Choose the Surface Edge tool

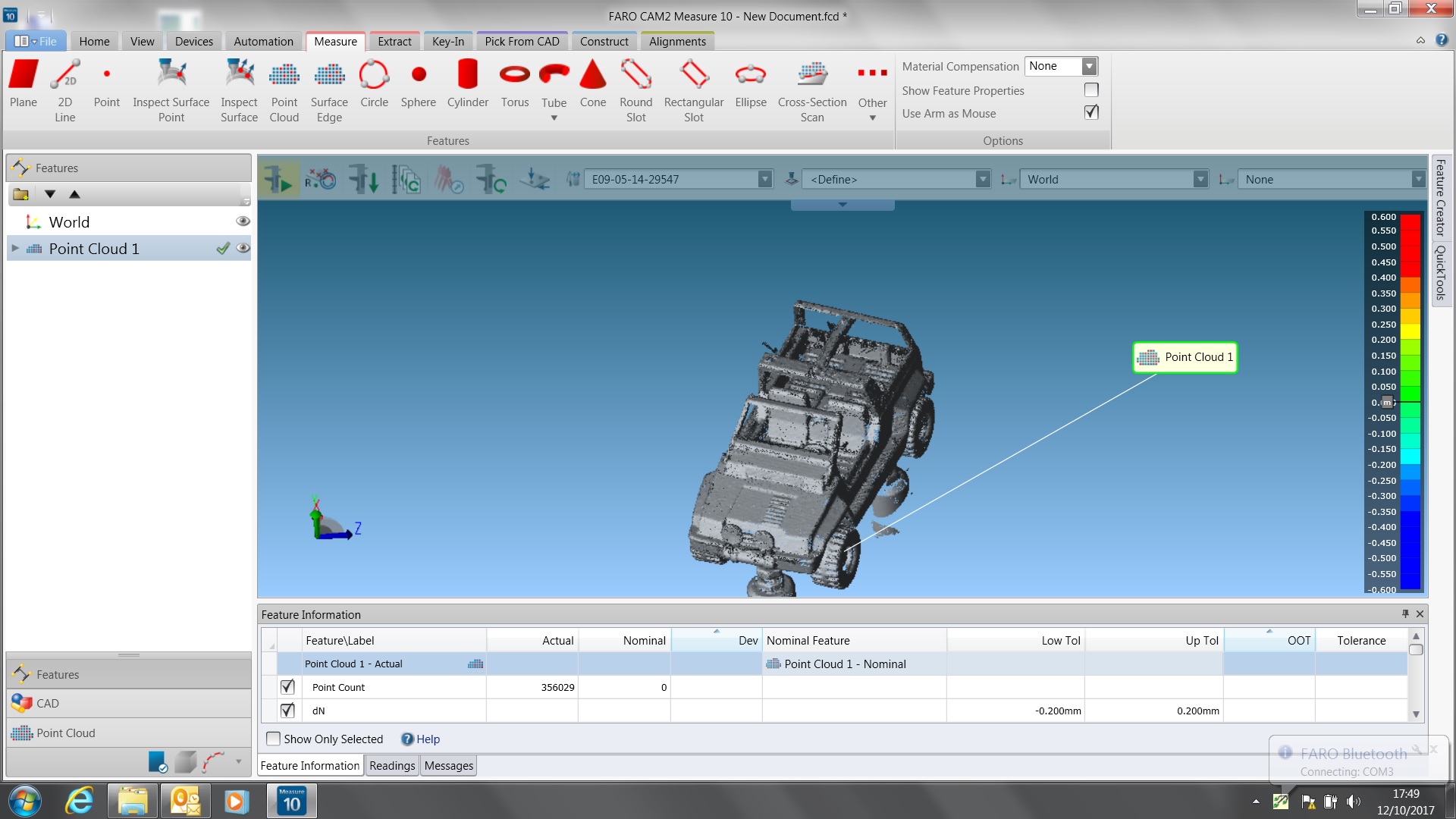click(330, 91)
